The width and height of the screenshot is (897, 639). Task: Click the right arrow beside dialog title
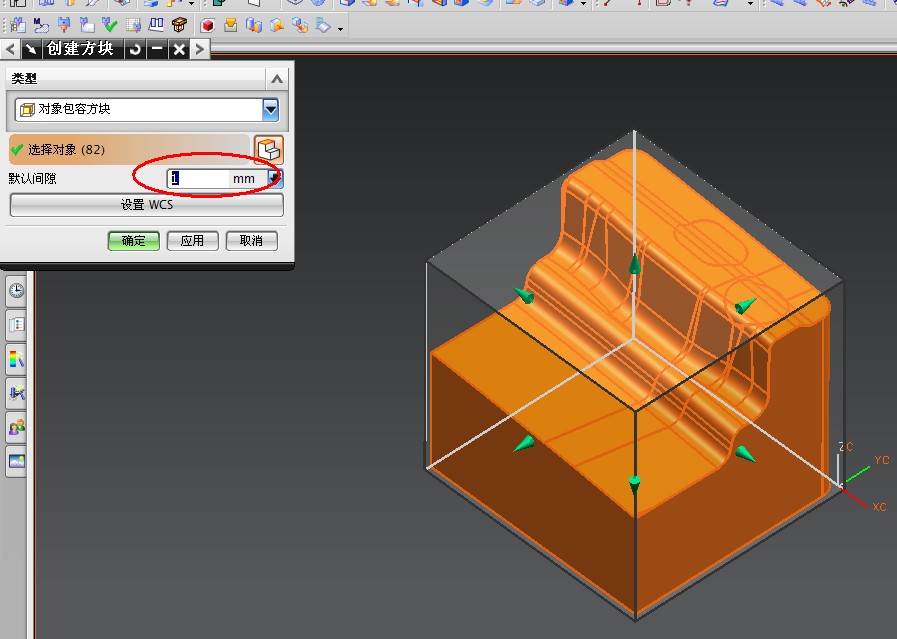200,49
